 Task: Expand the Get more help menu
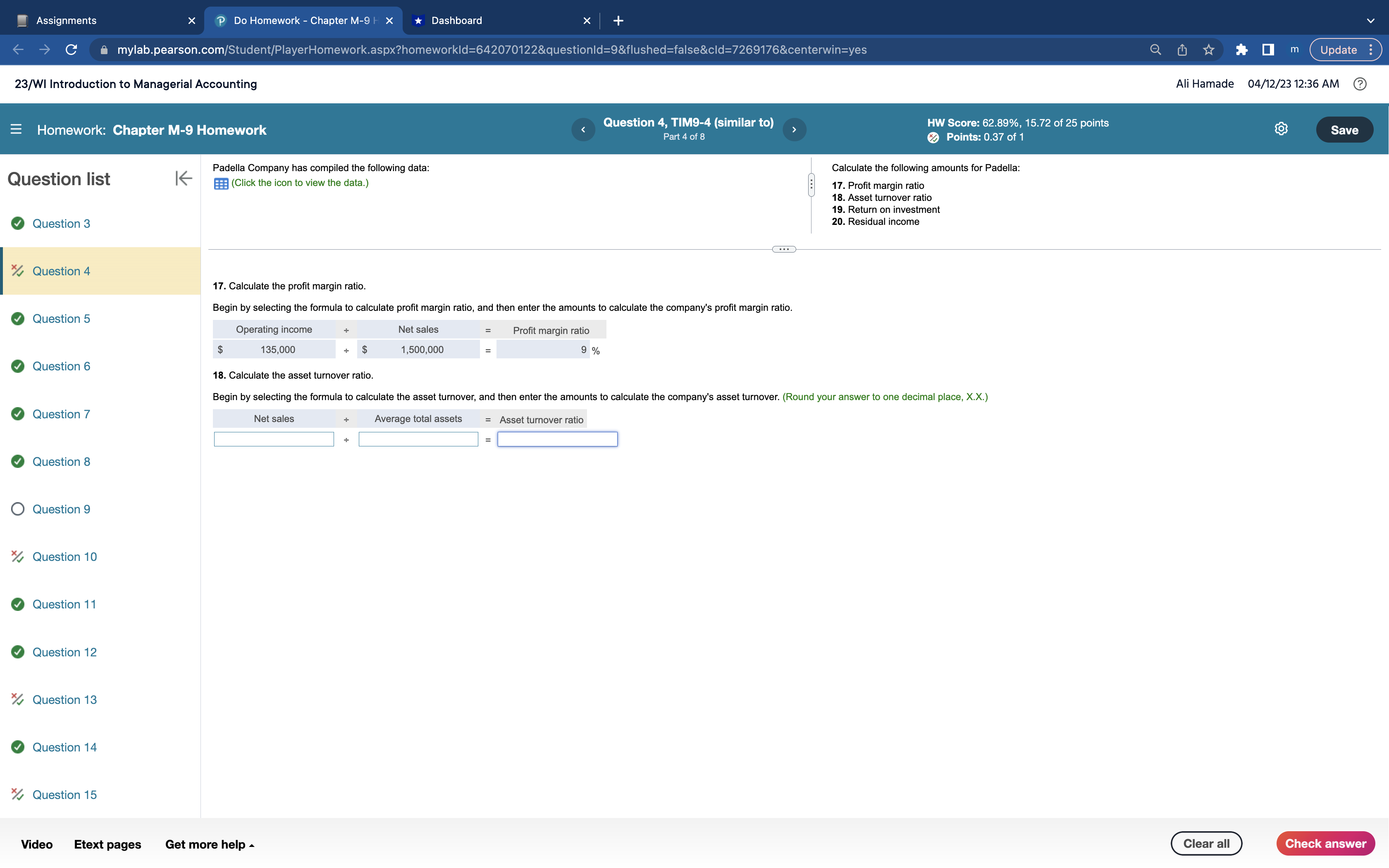[x=210, y=844]
